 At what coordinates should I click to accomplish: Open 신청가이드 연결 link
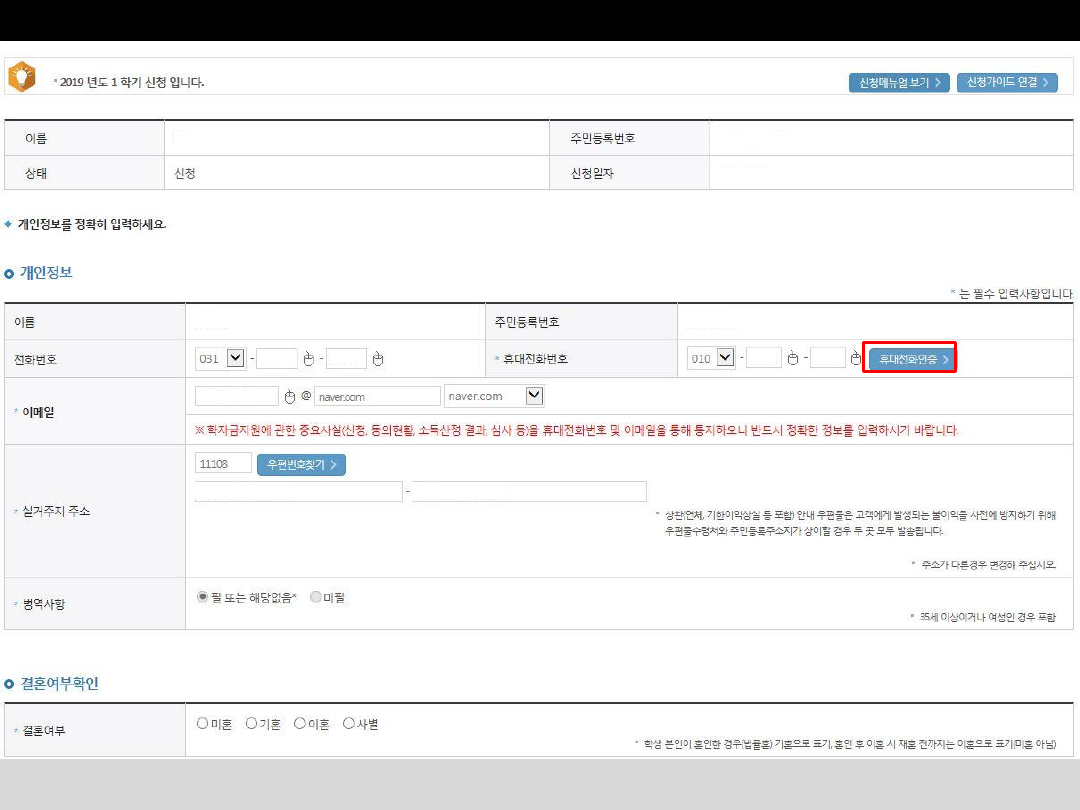(x=1007, y=82)
